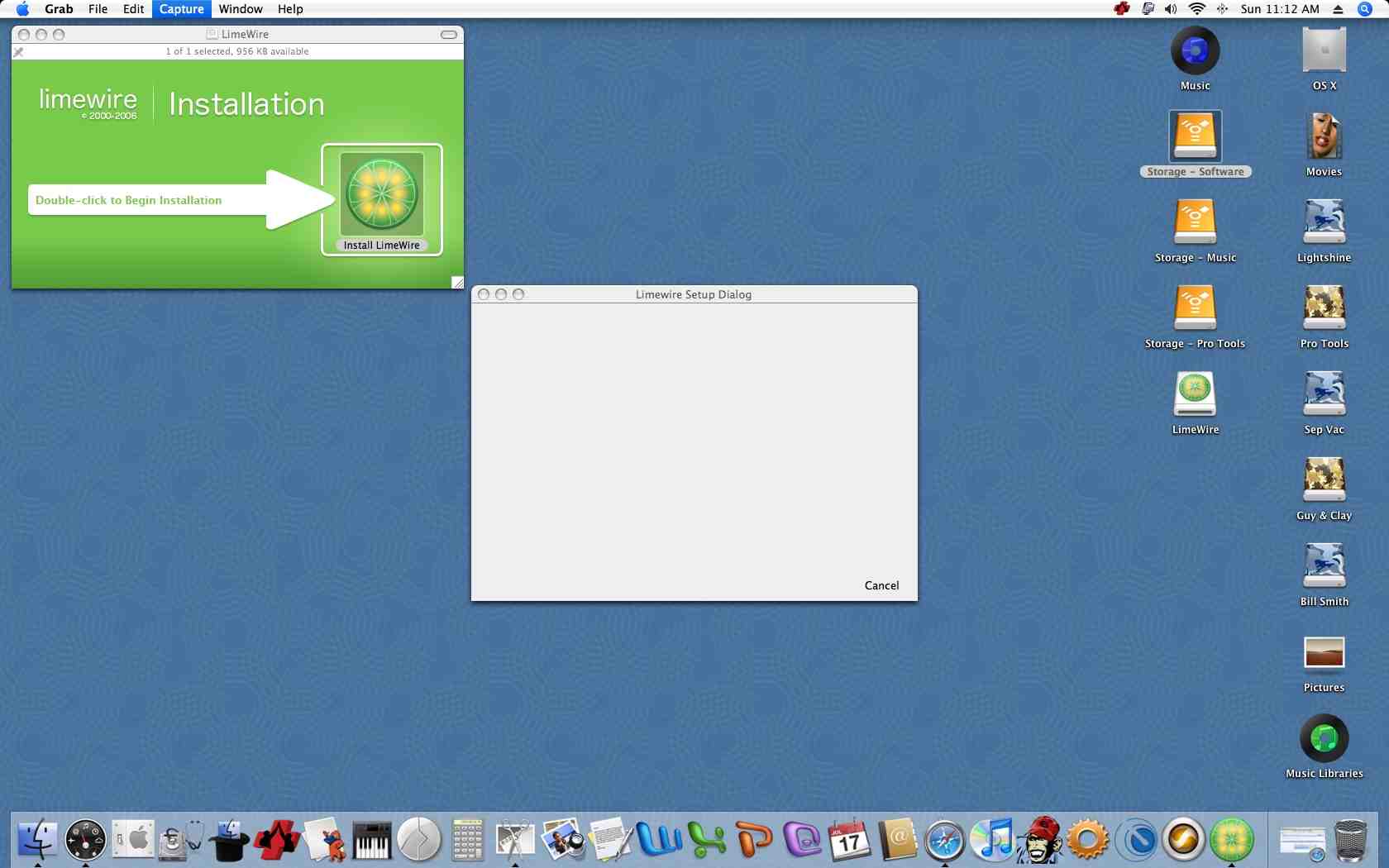Launch iTunes from the Dock

coord(992,841)
